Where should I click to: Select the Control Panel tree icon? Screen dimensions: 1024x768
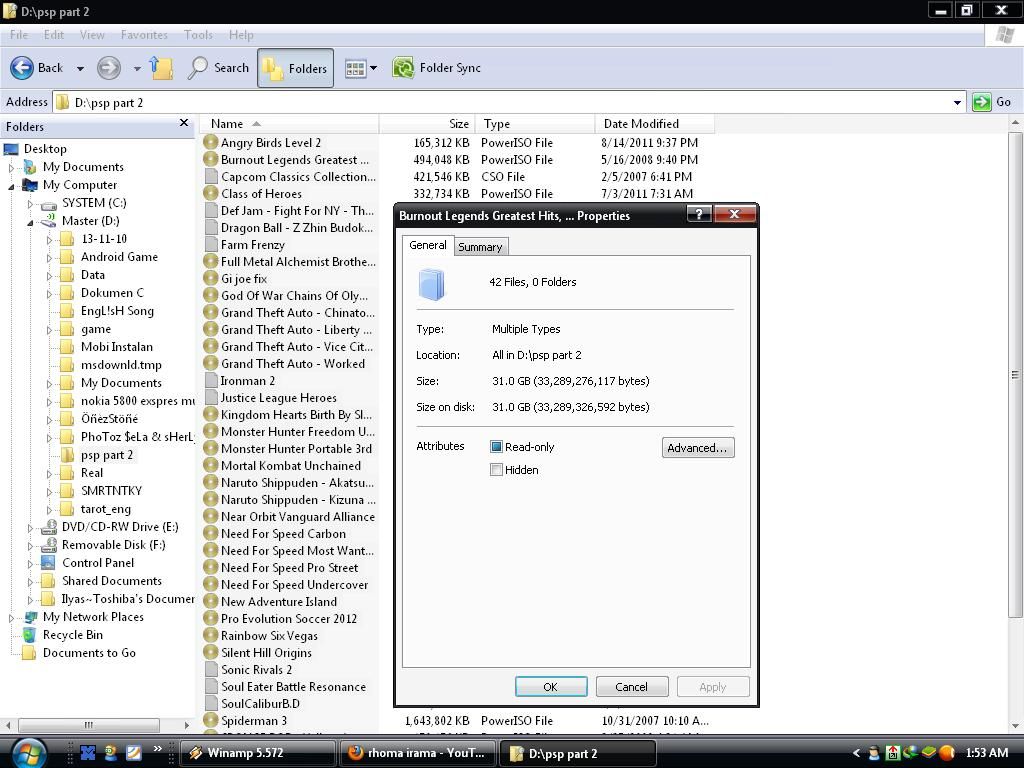coord(48,562)
